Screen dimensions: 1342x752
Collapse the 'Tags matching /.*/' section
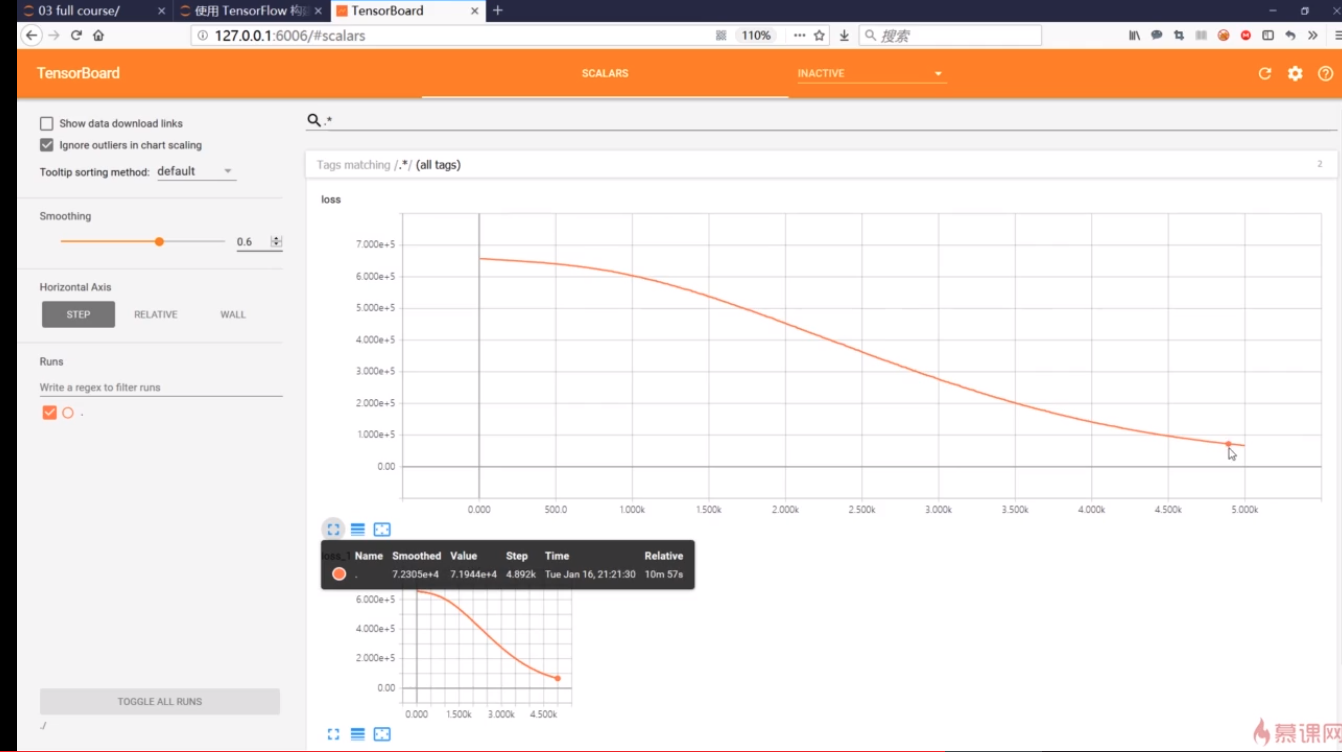tap(820, 164)
